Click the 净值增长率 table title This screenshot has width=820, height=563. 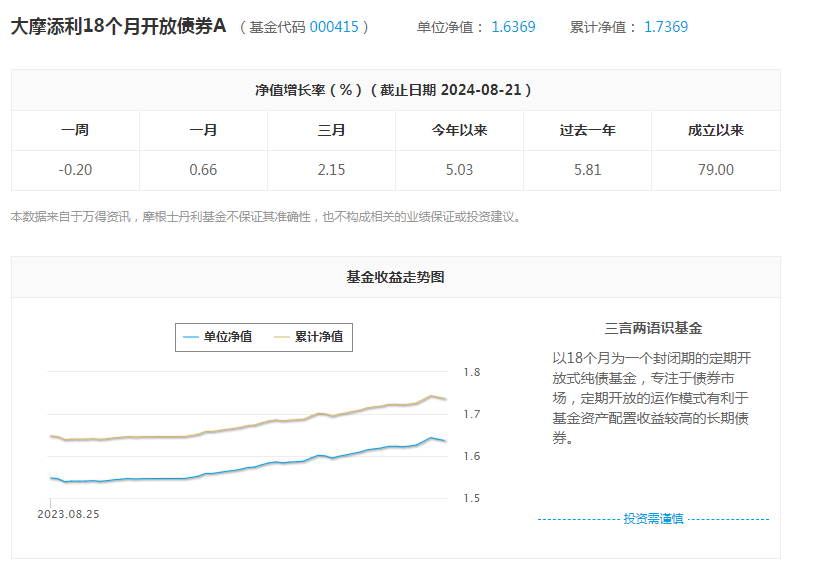[x=393, y=90]
